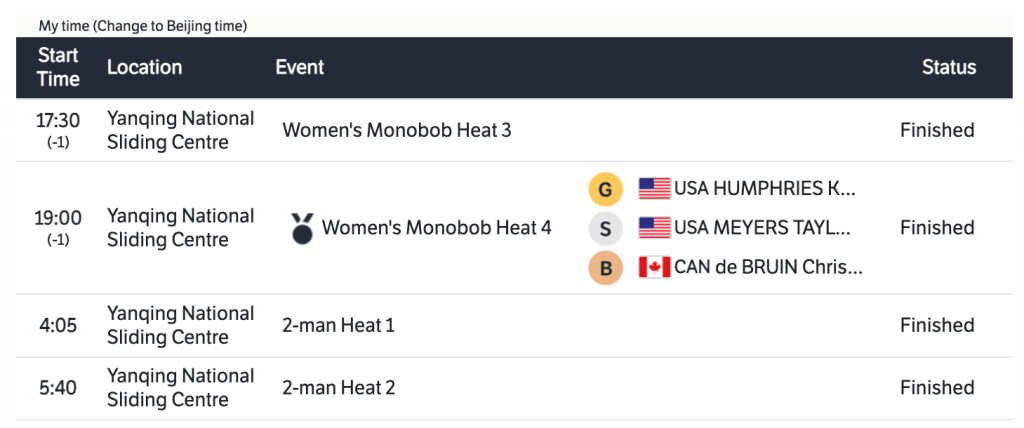Click the USA flag next to HUMPHRIES

tap(654, 188)
